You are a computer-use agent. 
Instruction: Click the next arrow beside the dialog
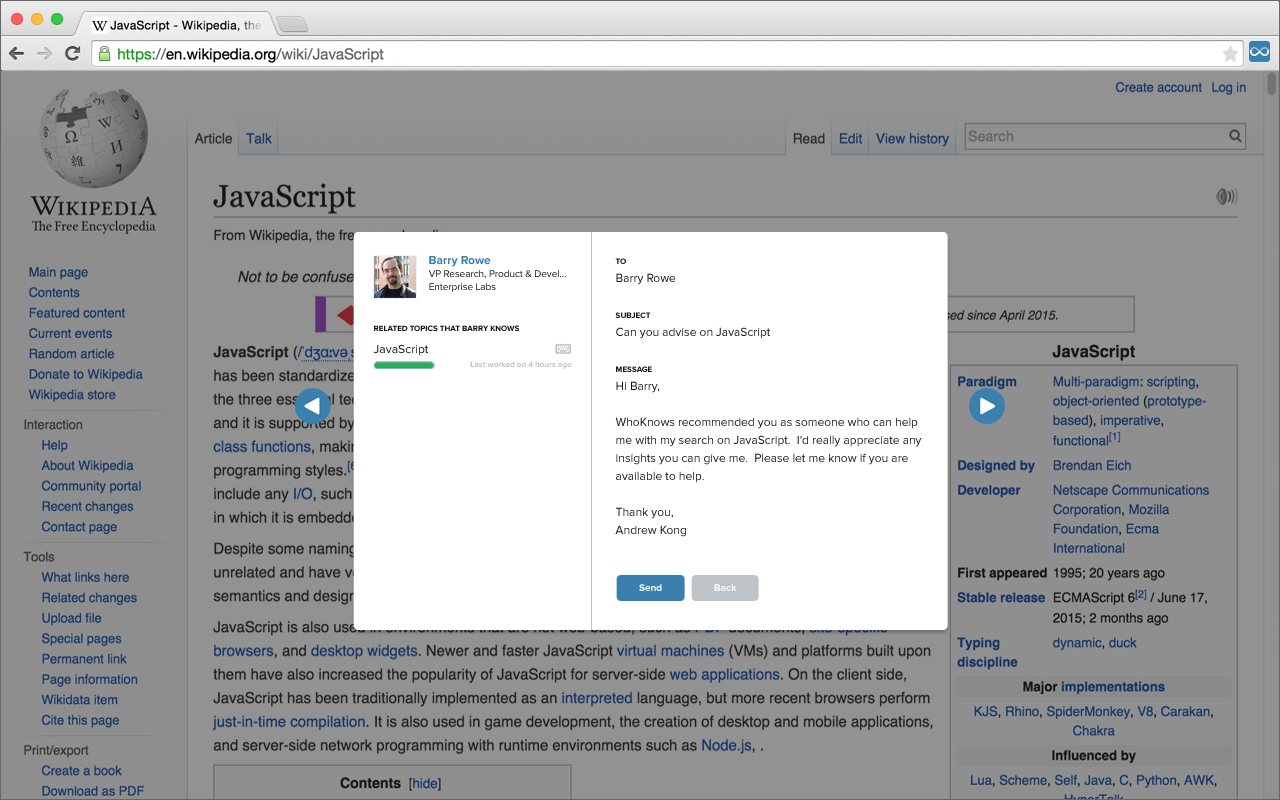(x=987, y=406)
